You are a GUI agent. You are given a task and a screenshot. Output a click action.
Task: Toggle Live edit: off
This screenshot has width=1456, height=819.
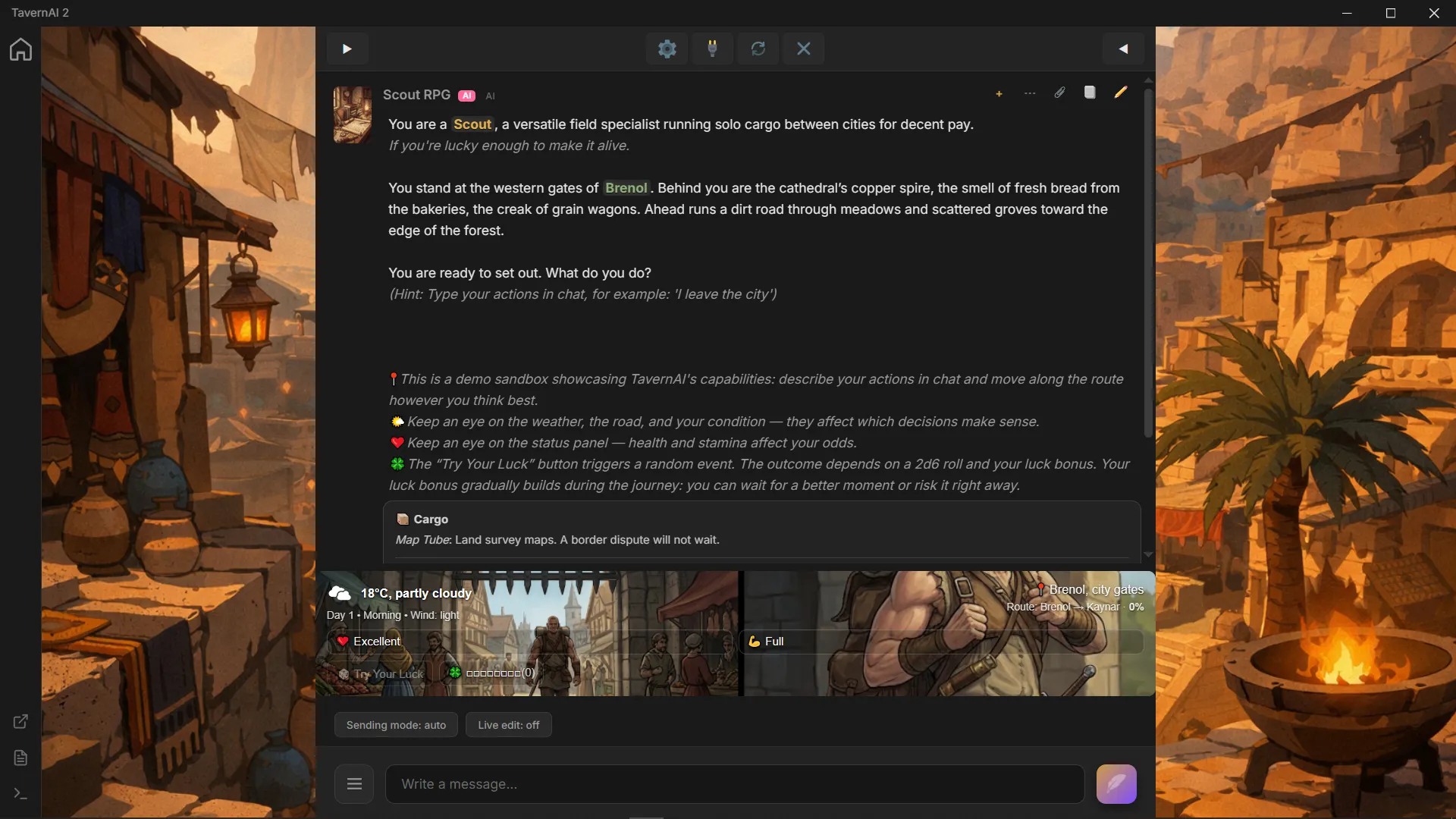click(x=509, y=725)
